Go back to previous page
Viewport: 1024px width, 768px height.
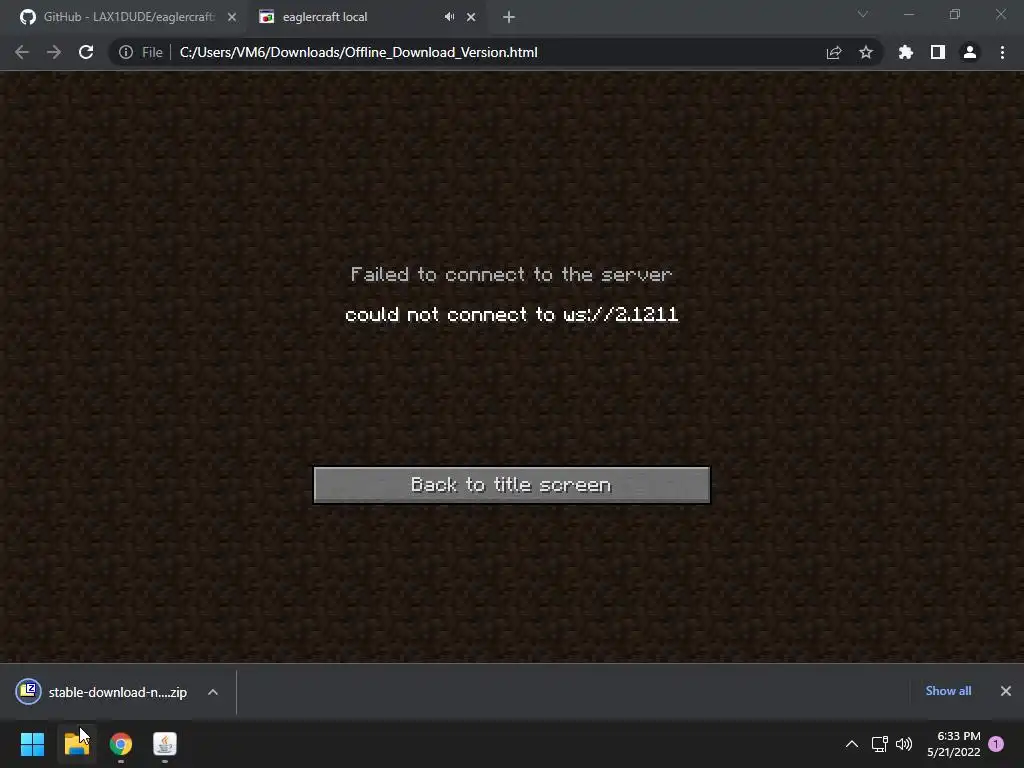[x=22, y=52]
